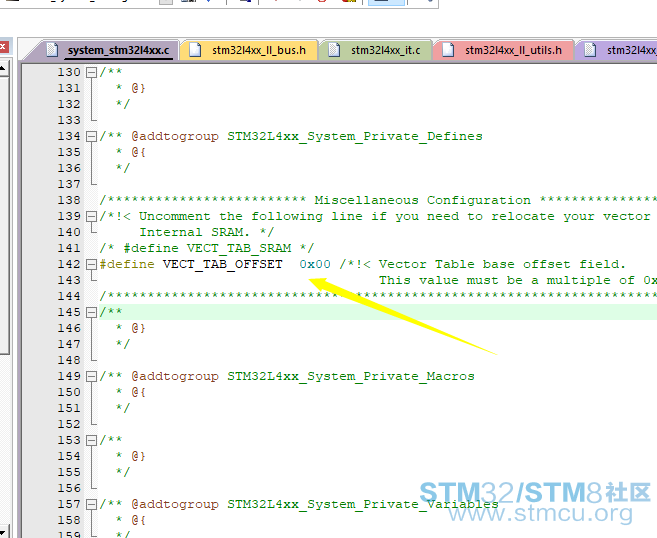
Task: Click line number 145 in the gutter
Action: [x=69, y=313]
